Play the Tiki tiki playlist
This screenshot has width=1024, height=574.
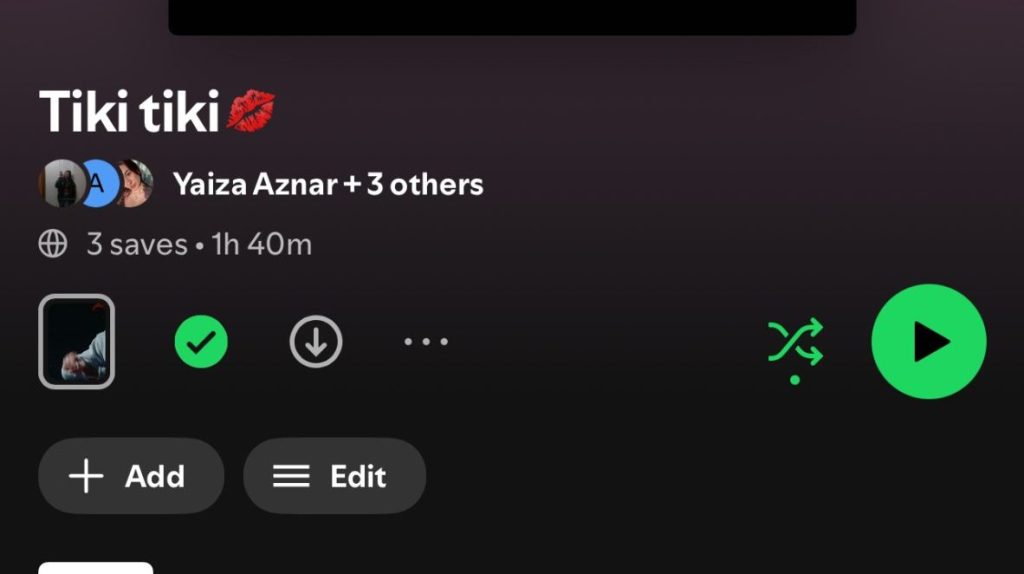click(x=929, y=342)
